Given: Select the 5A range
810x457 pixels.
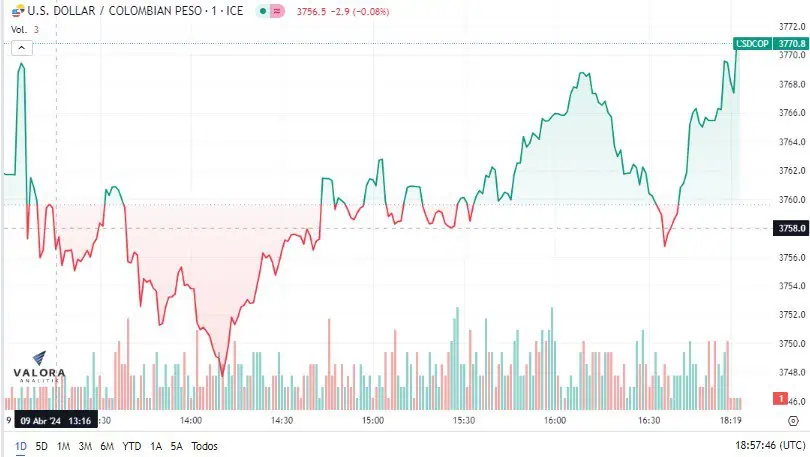Looking at the screenshot, I should pyautogui.click(x=177, y=446).
